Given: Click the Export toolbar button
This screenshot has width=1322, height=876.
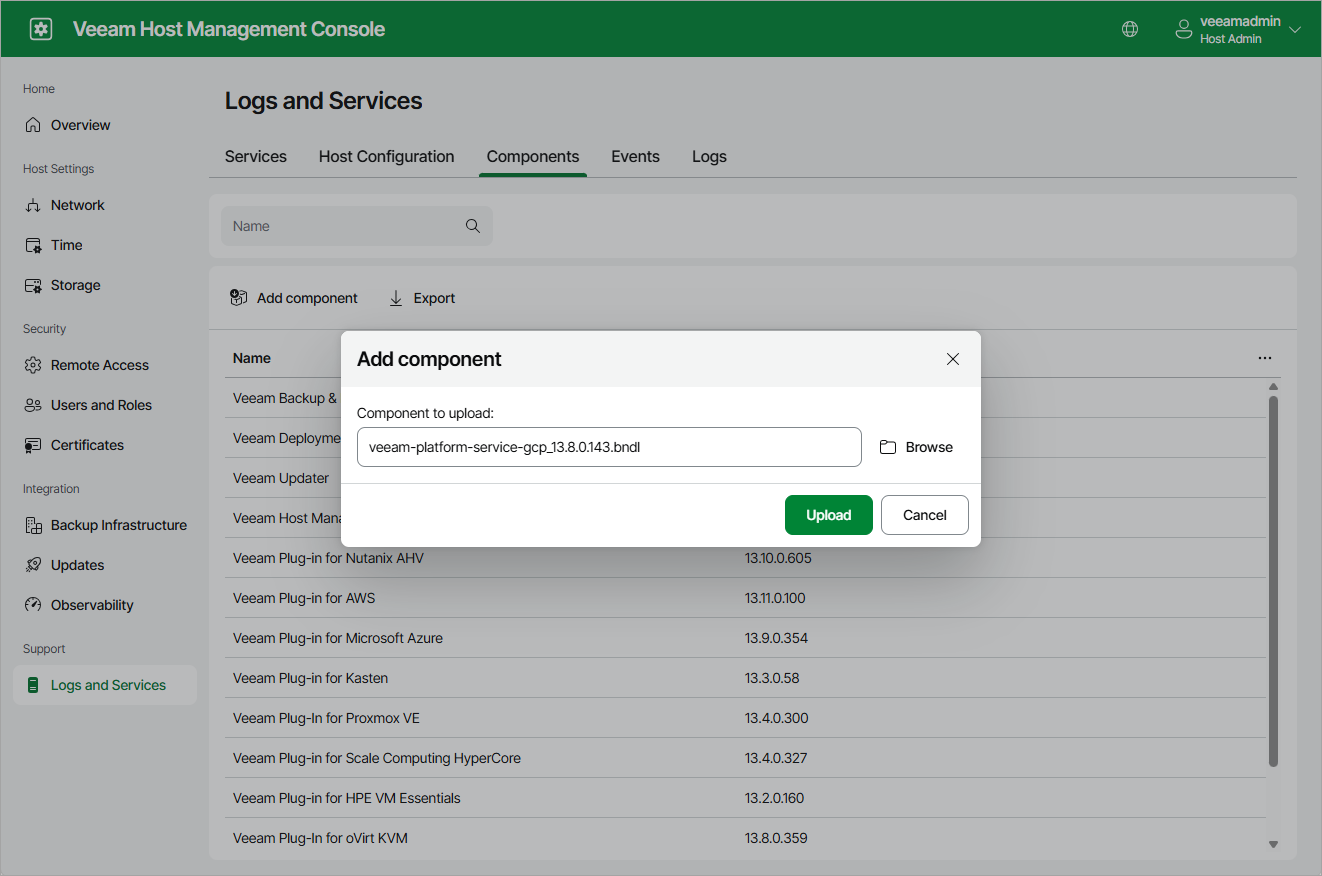Looking at the screenshot, I should point(422,298).
